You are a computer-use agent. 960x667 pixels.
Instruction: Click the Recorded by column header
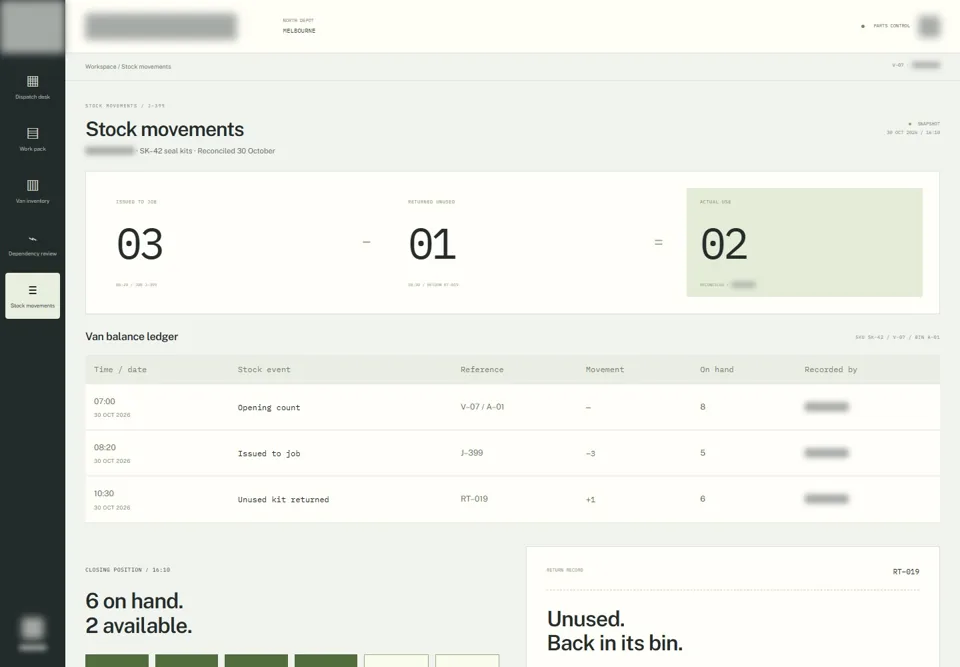click(x=831, y=369)
